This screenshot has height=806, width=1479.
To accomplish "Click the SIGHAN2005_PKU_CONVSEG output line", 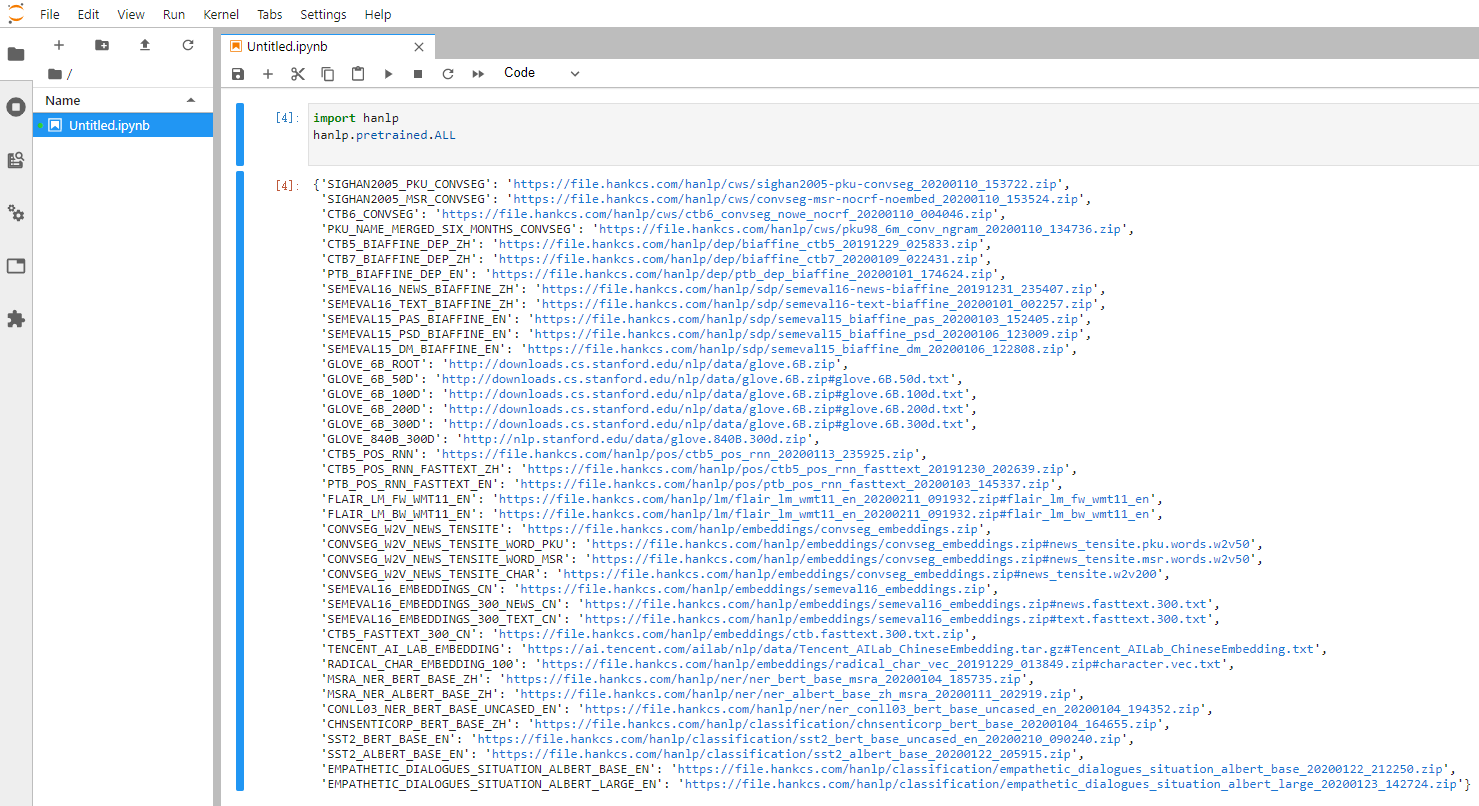I will click(691, 184).
